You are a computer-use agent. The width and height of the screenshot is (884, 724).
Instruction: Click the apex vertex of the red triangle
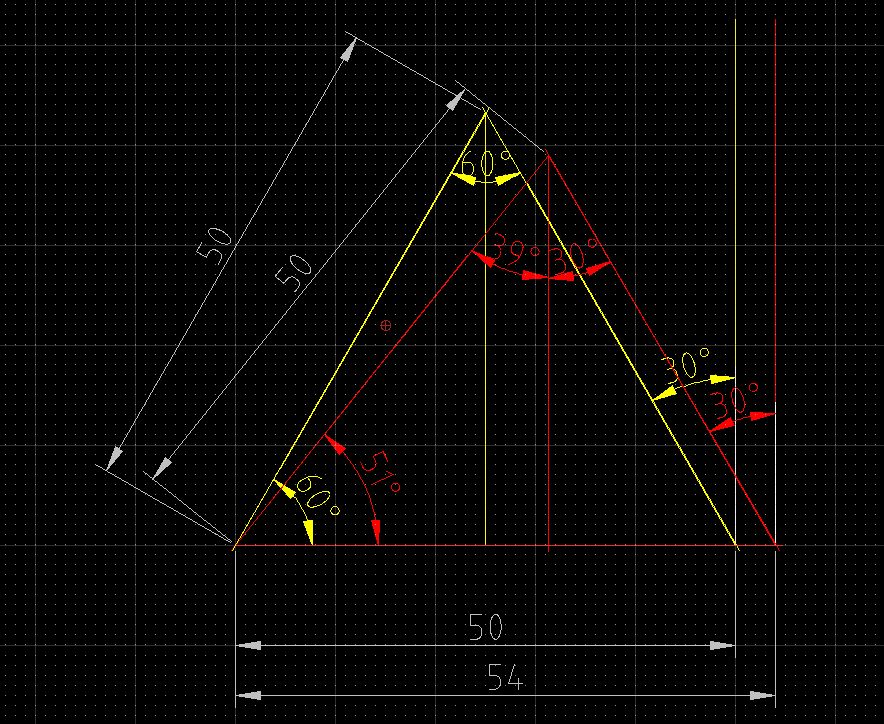[549, 156]
